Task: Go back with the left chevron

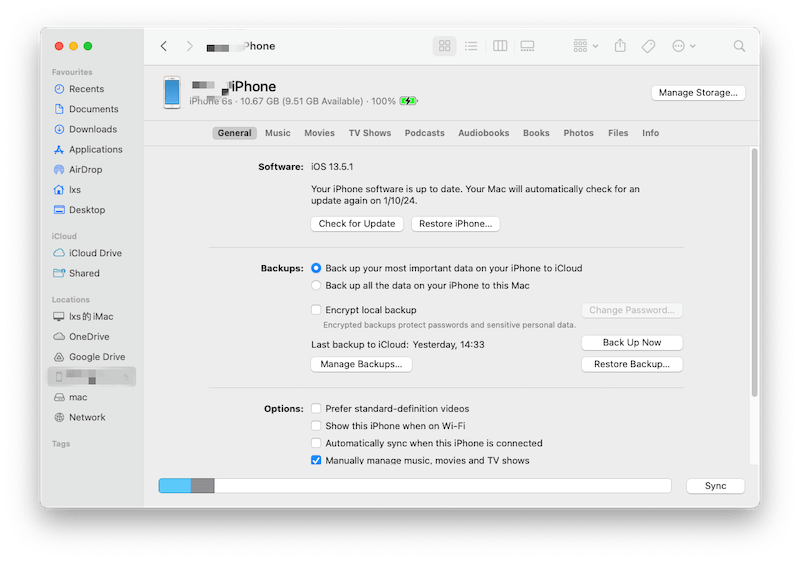Action: [x=164, y=46]
